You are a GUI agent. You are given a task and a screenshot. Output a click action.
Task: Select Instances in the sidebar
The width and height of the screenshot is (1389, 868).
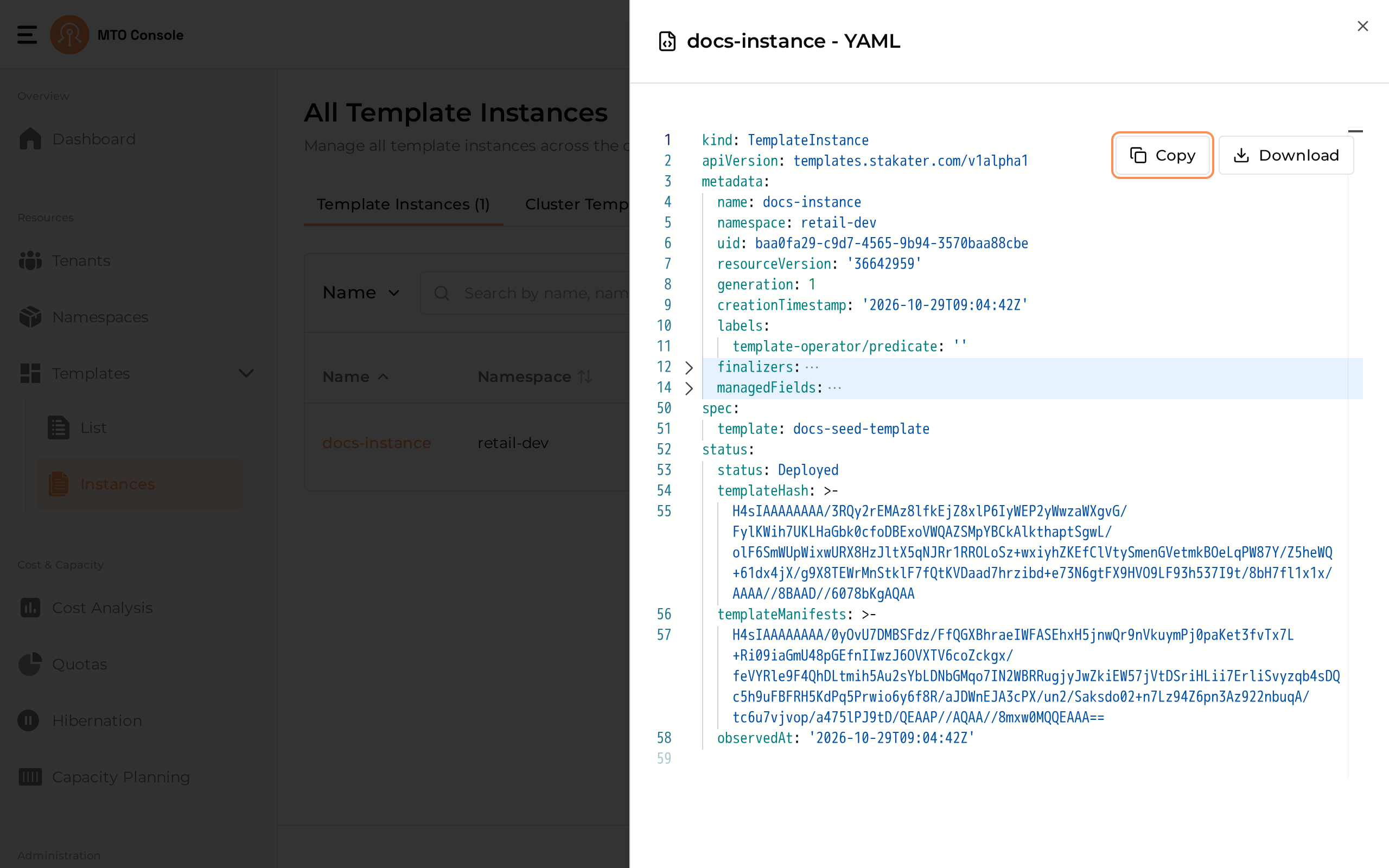click(140, 484)
